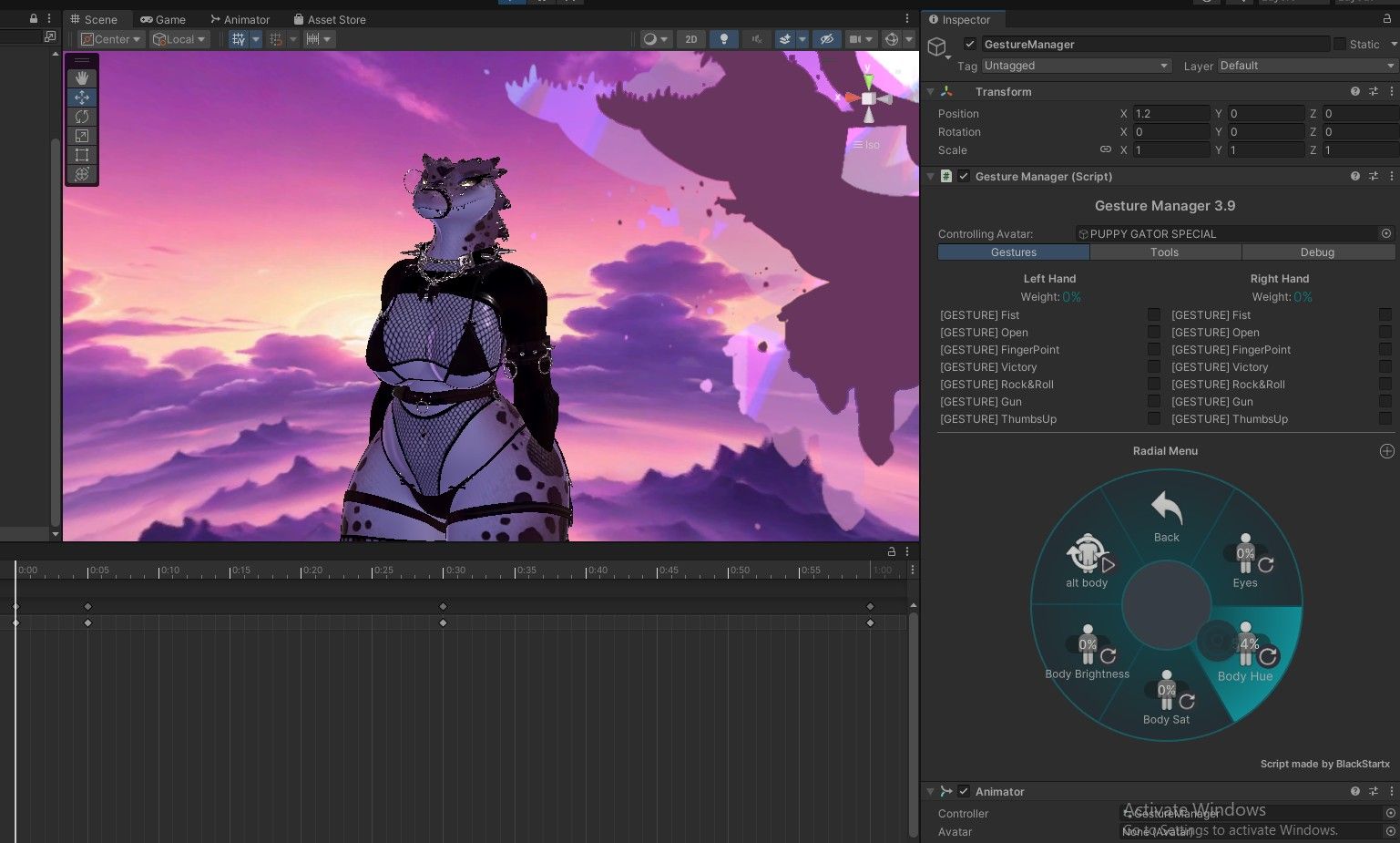This screenshot has height=843, width=1400.
Task: Open the draw mode shading dropdown
Action: [x=656, y=39]
